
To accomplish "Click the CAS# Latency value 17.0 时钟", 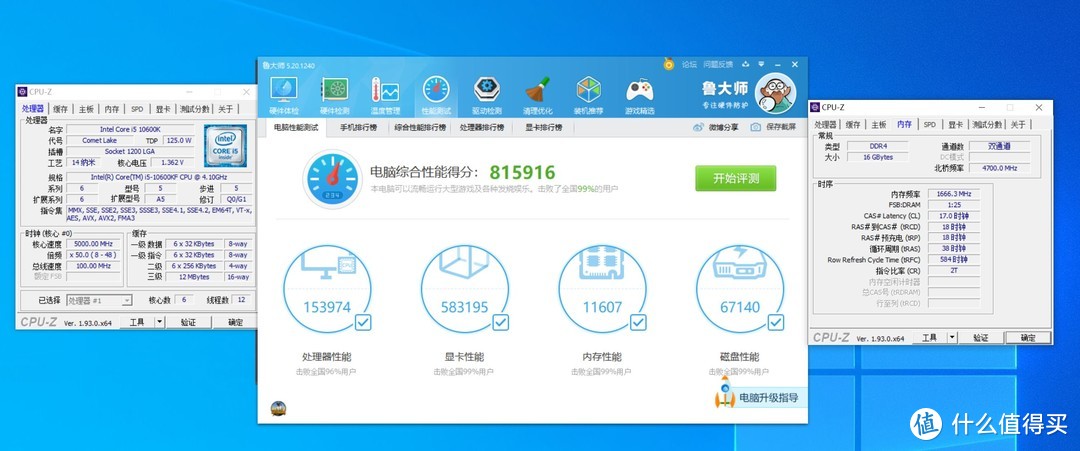I will (953, 216).
